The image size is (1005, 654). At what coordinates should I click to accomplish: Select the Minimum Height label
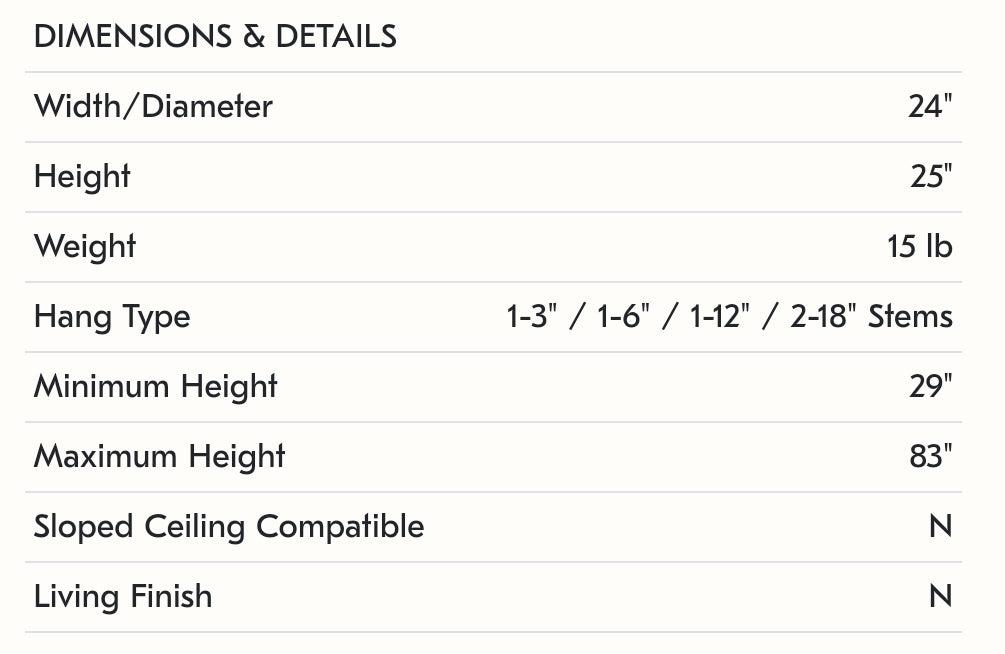(x=156, y=386)
